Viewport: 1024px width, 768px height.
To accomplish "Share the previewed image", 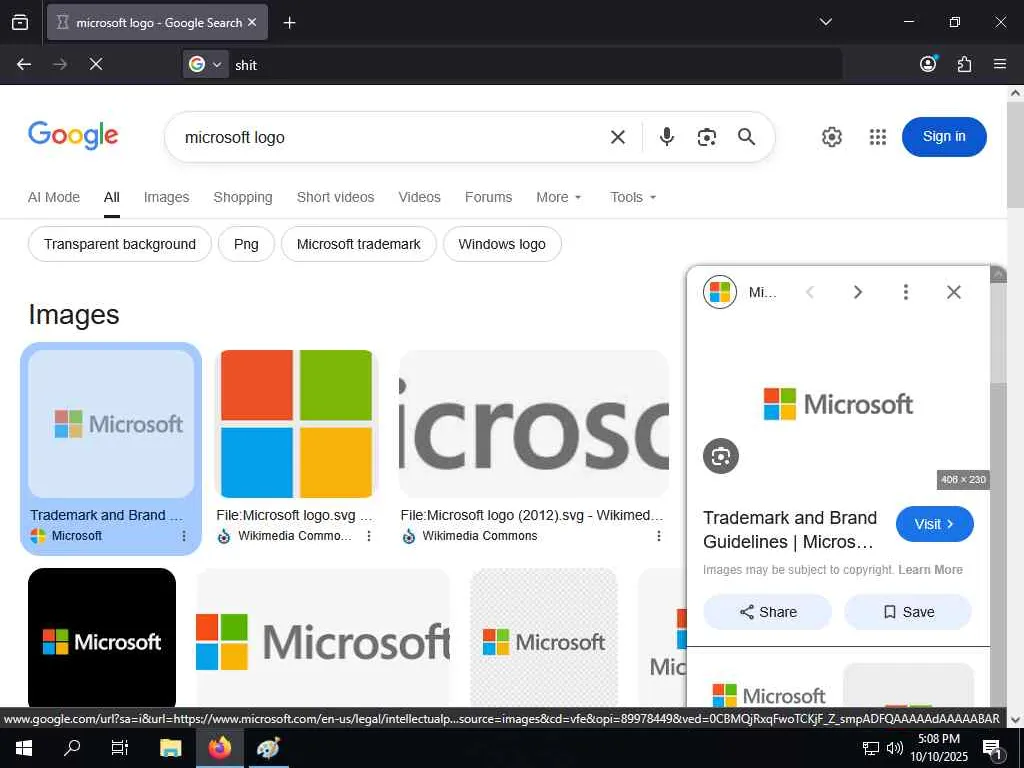I will click(767, 612).
